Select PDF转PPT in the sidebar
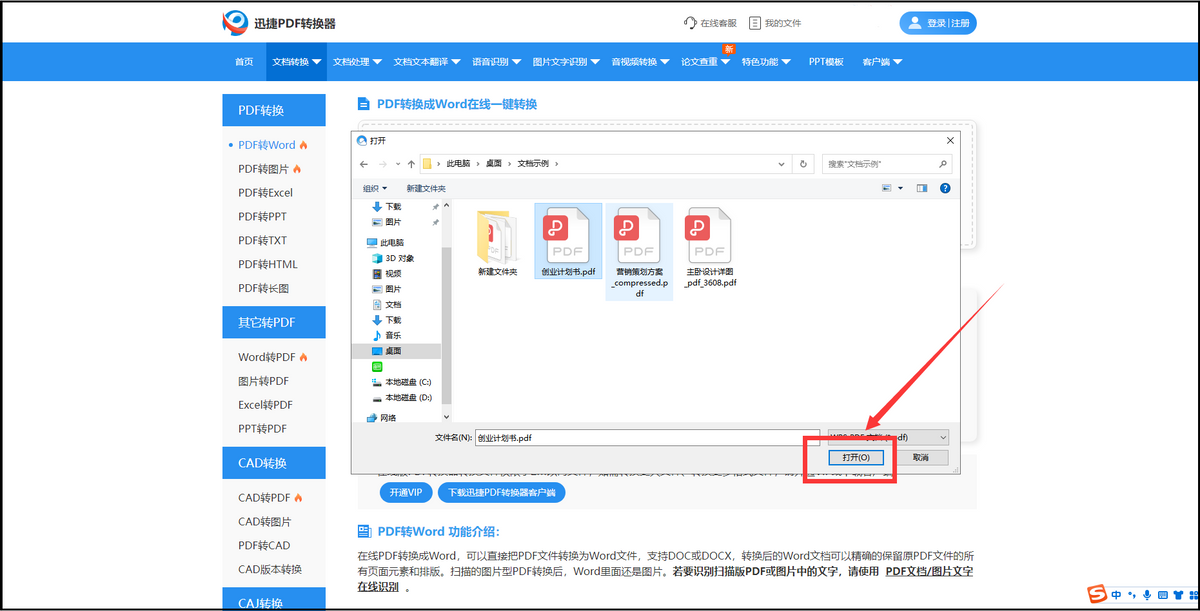Screen dimensions: 1200x611 click(x=262, y=217)
